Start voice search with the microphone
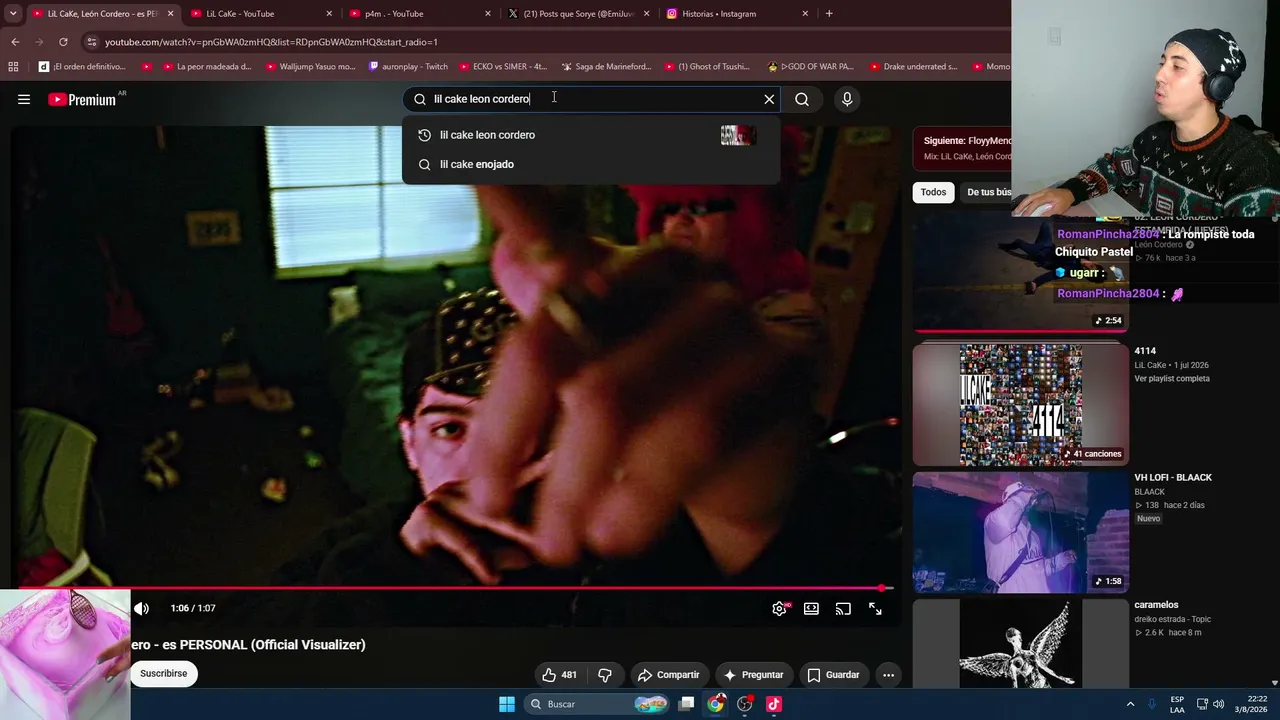 tap(847, 99)
